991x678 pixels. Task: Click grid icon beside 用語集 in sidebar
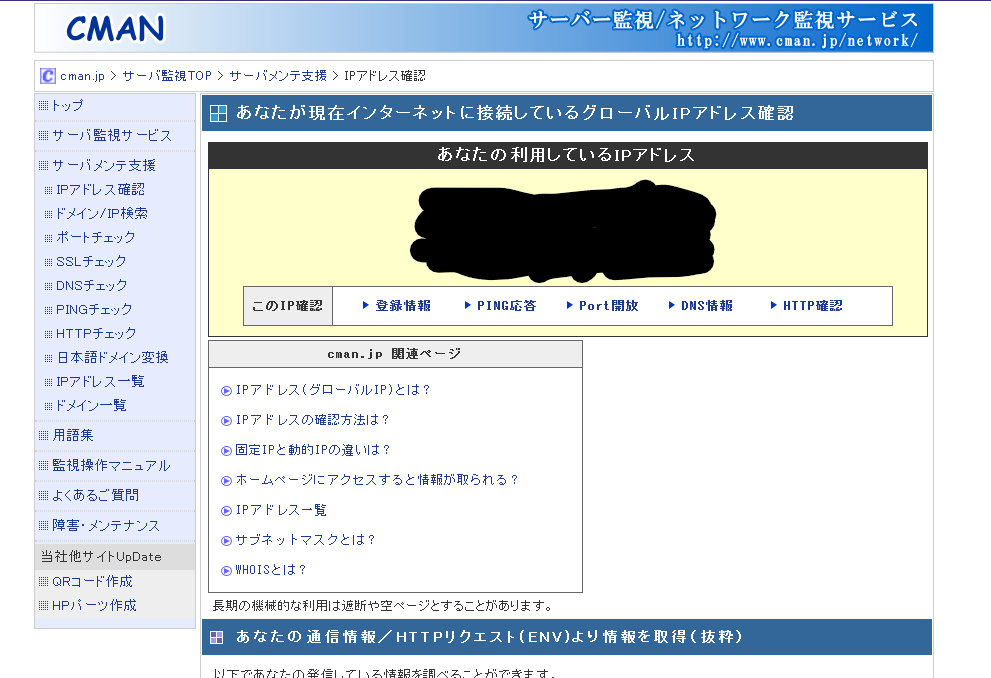(44, 435)
